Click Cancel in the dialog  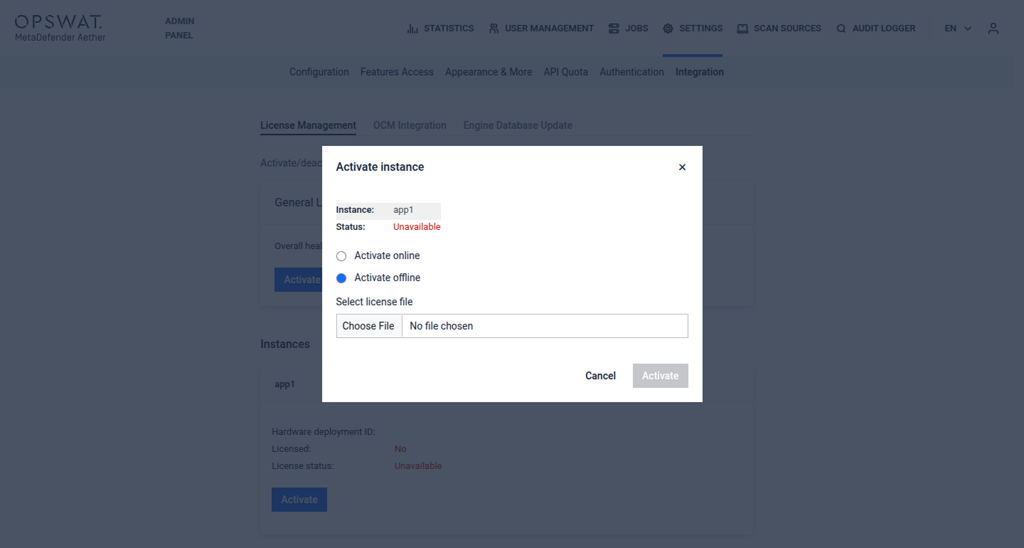(600, 376)
